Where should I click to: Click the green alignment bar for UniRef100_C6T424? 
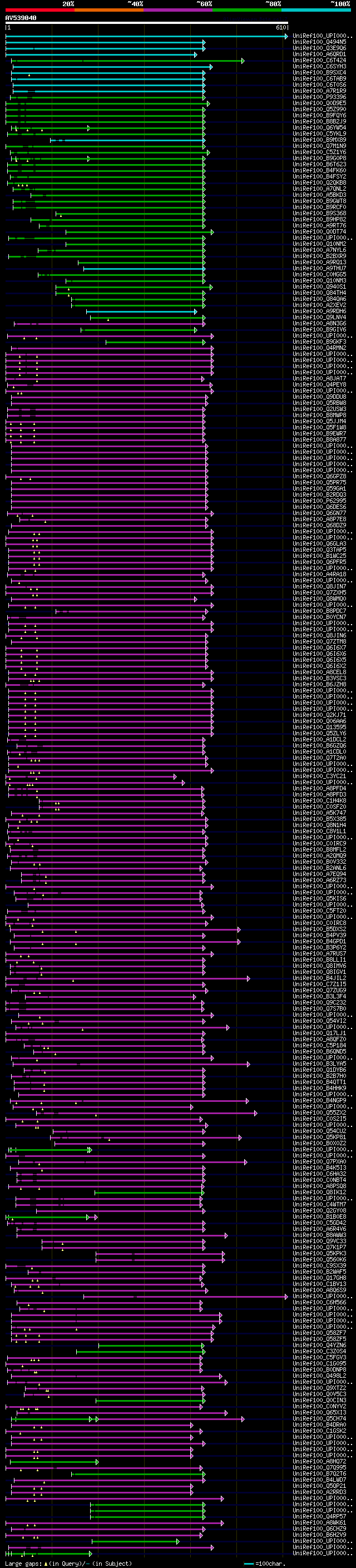[128, 61]
